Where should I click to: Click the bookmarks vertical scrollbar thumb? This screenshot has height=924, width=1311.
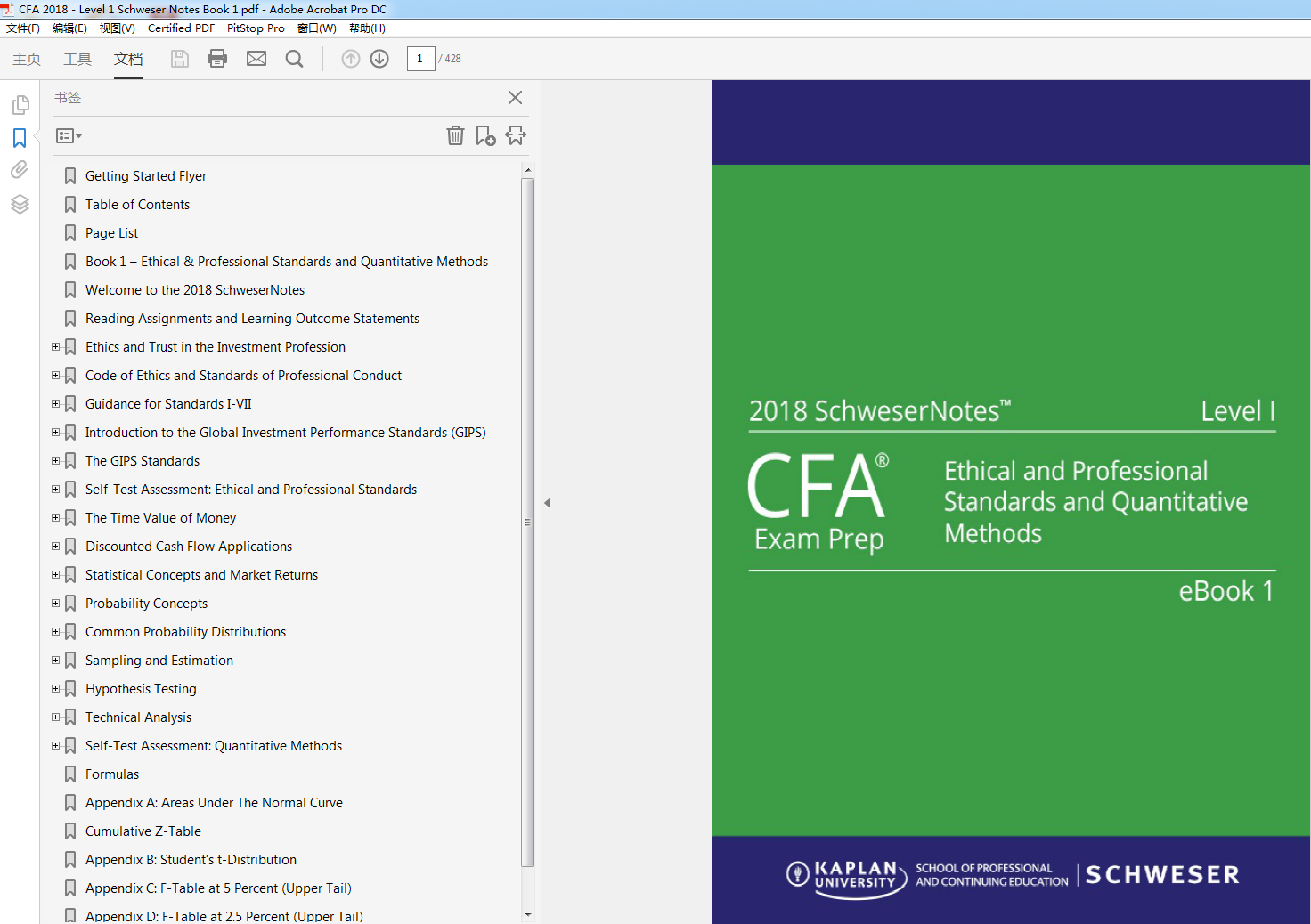coord(528,523)
